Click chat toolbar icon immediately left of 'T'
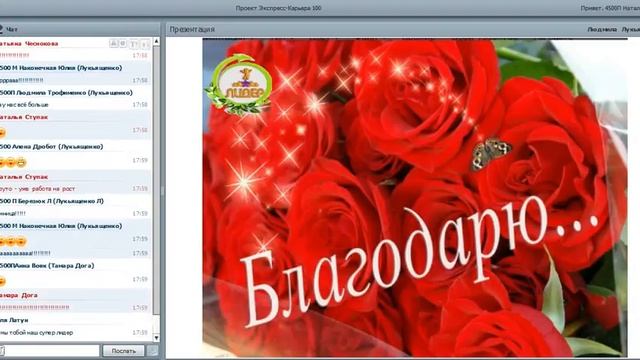 click(x=123, y=44)
